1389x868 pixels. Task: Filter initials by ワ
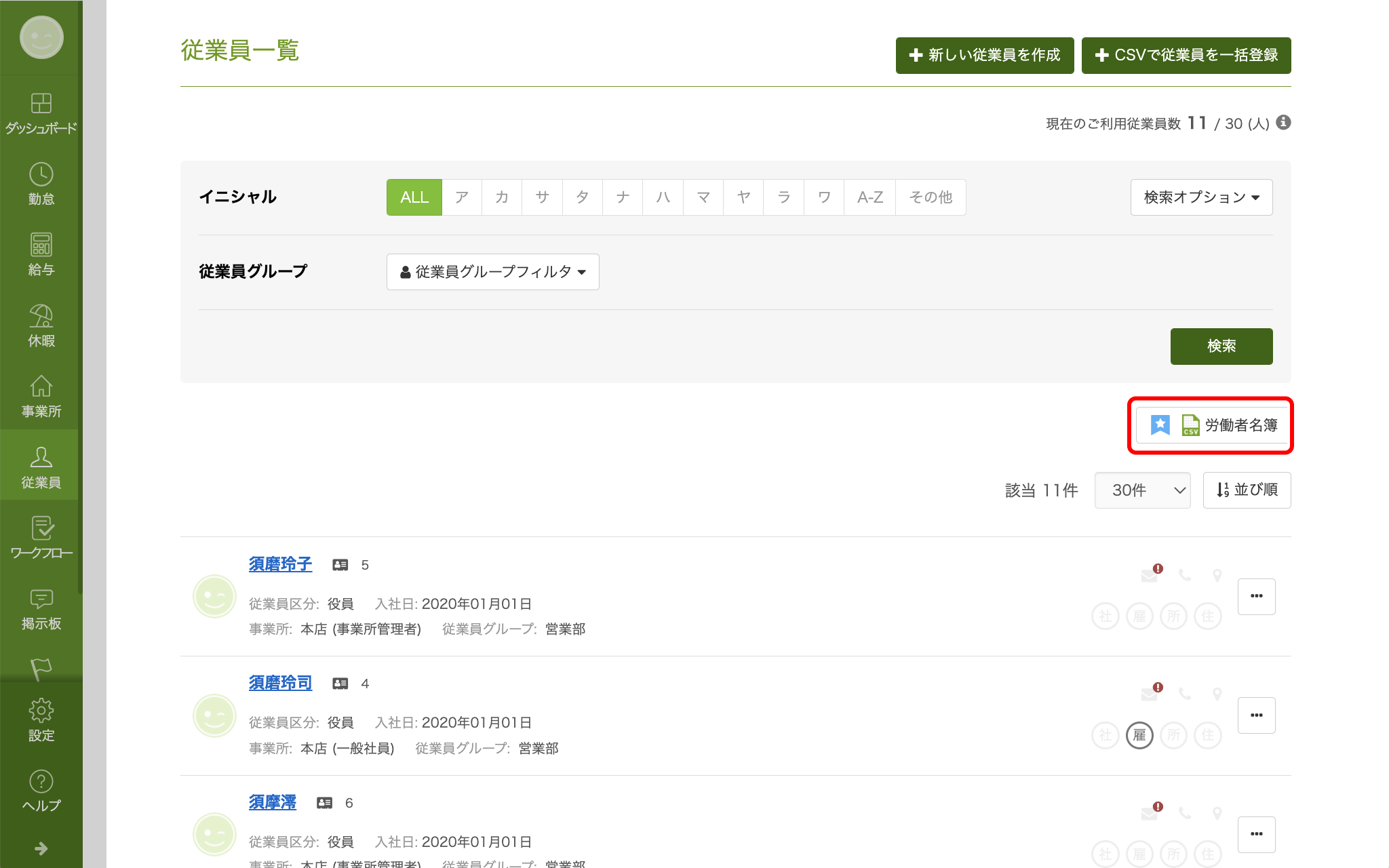point(824,197)
